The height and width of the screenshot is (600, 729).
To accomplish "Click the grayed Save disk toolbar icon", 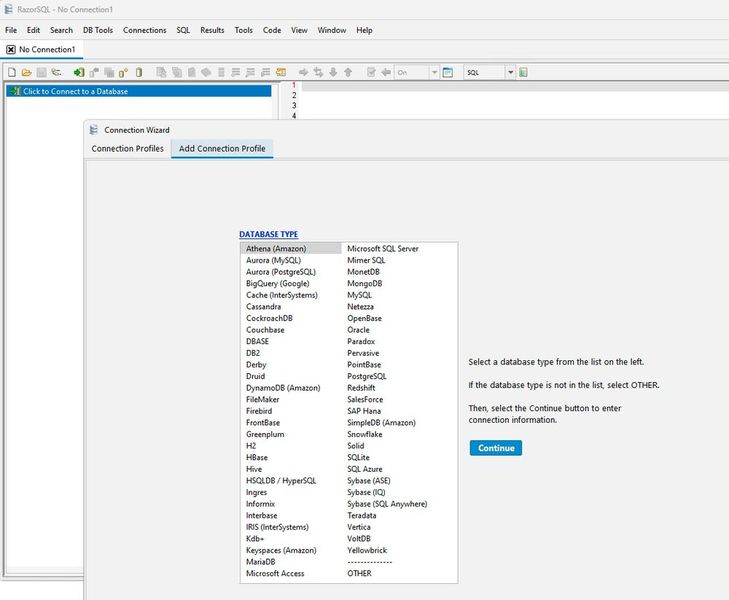I will [x=41, y=73].
